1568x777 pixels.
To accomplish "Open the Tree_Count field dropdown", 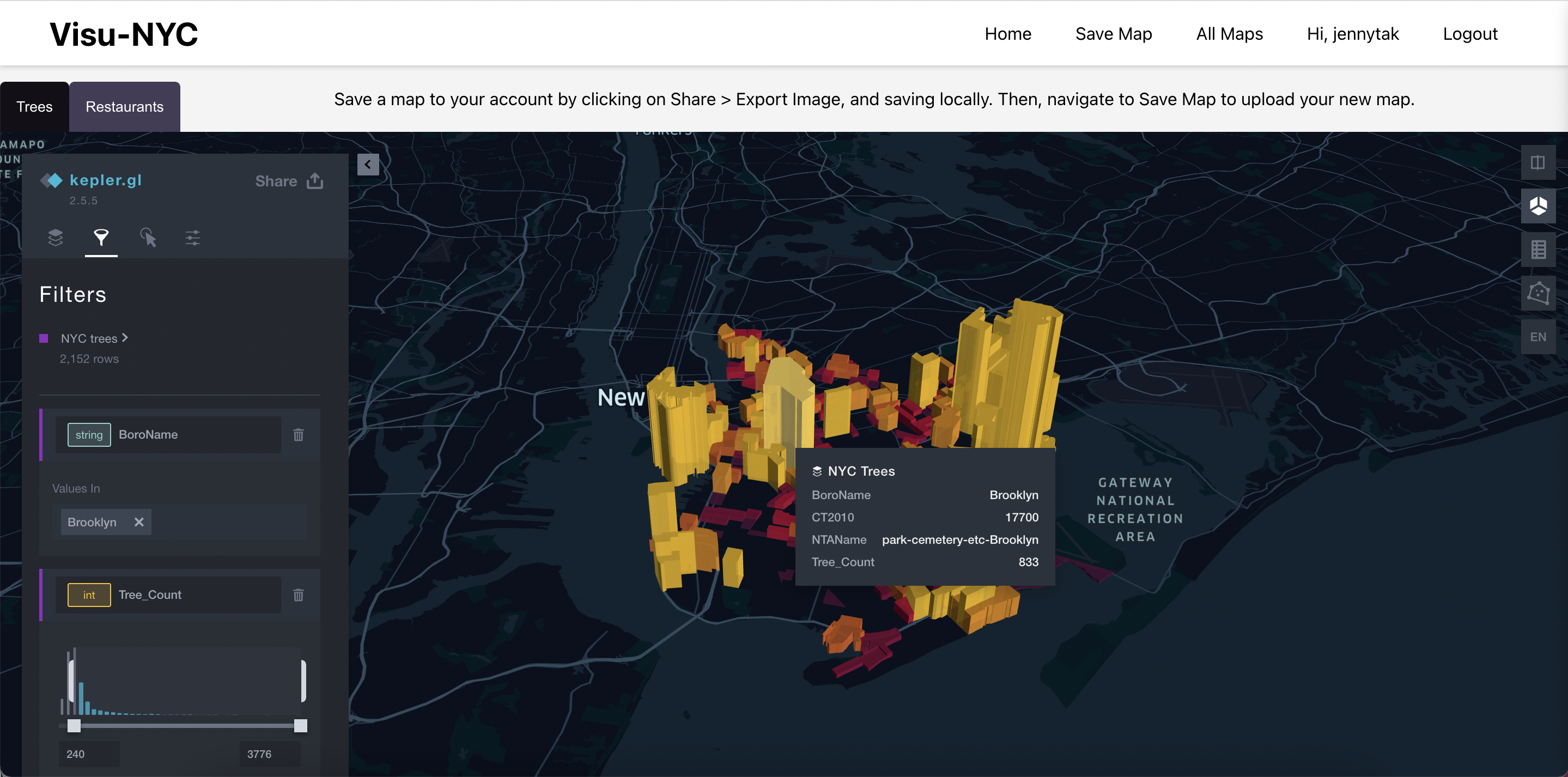I will pyautogui.click(x=168, y=595).
